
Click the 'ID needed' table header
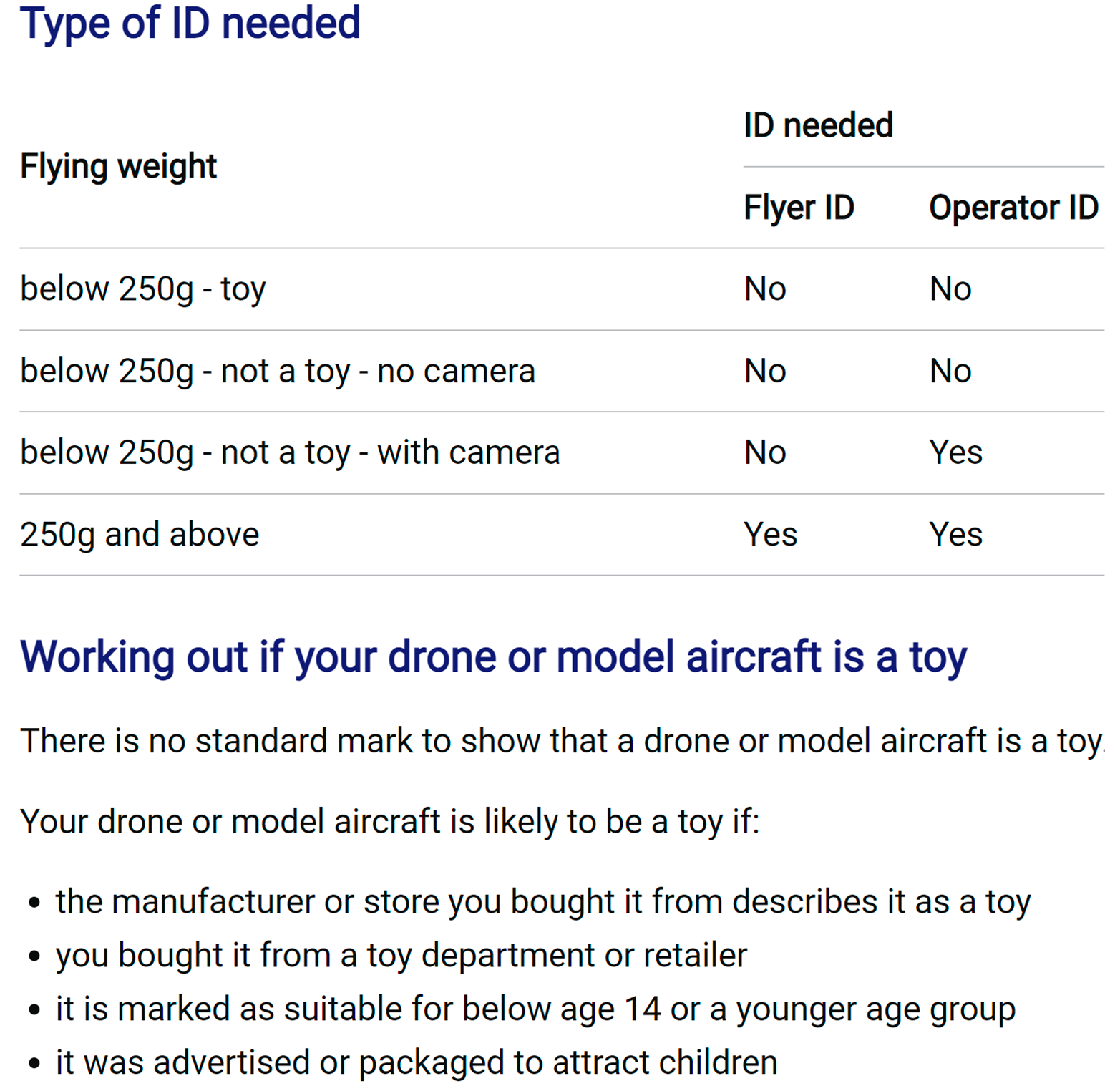819,125
